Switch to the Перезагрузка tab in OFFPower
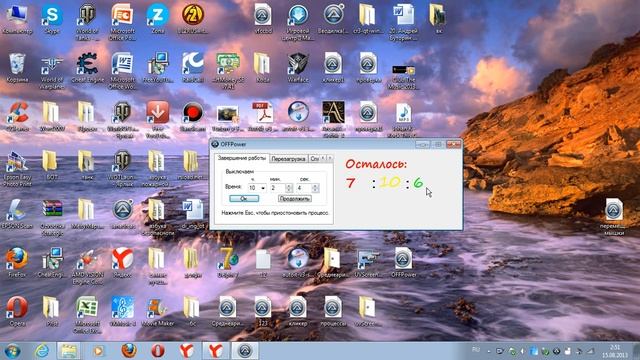This screenshot has width=640, height=360. click(288, 159)
